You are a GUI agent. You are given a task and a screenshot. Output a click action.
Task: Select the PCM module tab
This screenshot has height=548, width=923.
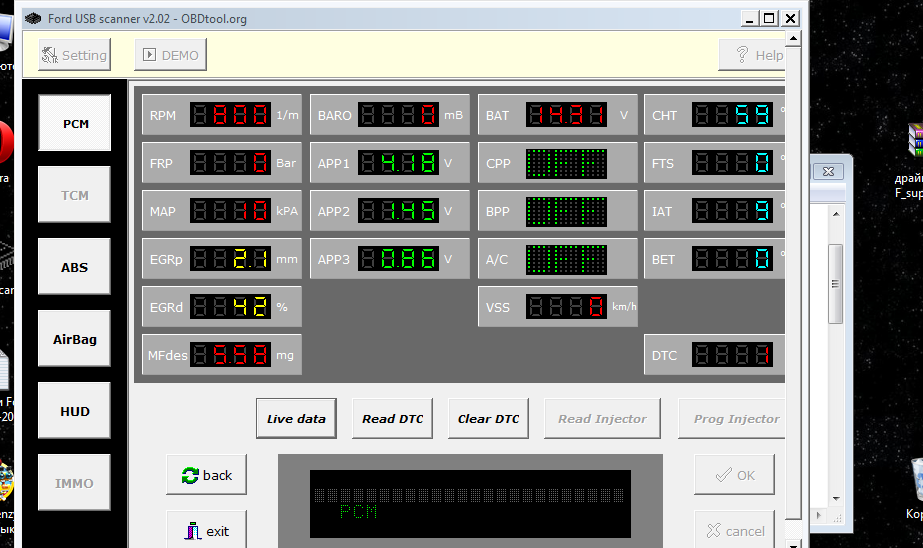click(x=75, y=123)
